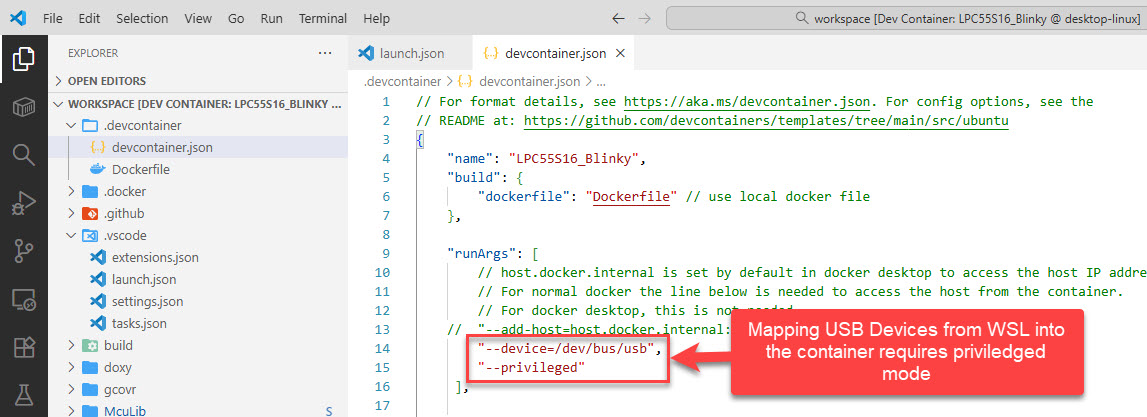Viewport: 1147px width, 417px height.
Task: Expand the Open Editors section
Action: (106, 81)
